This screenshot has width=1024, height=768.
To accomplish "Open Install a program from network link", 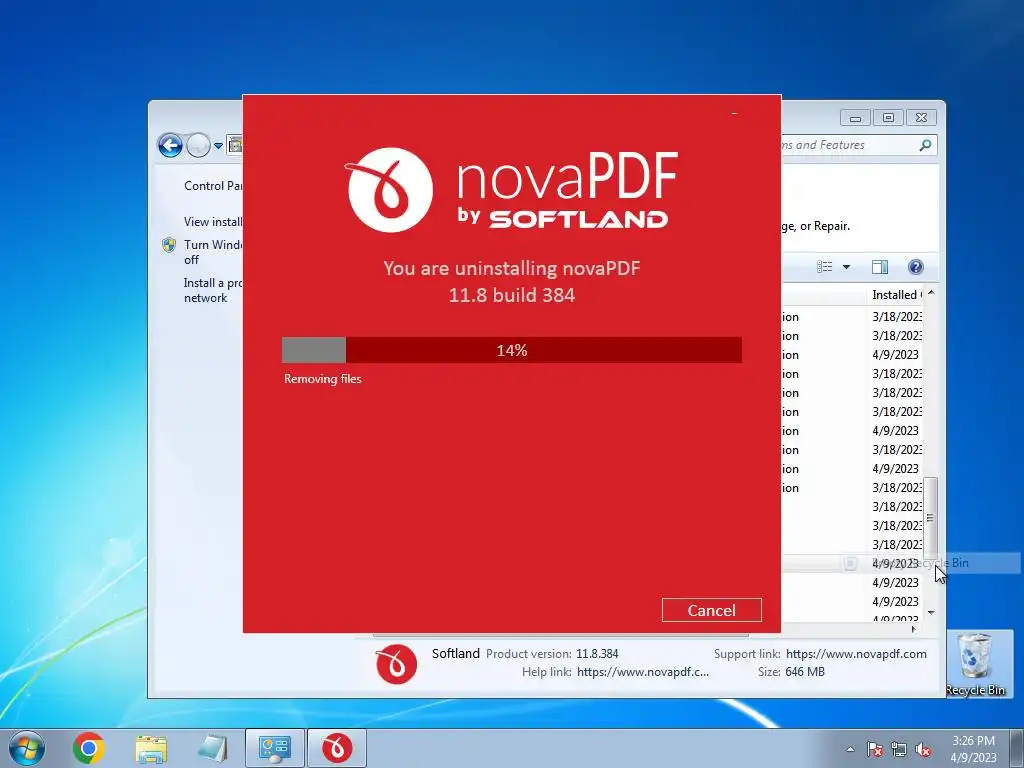I will [213, 290].
